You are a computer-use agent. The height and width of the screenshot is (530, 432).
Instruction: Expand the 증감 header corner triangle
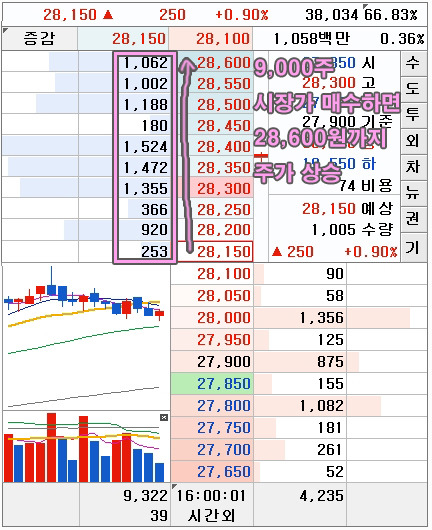point(5,31)
